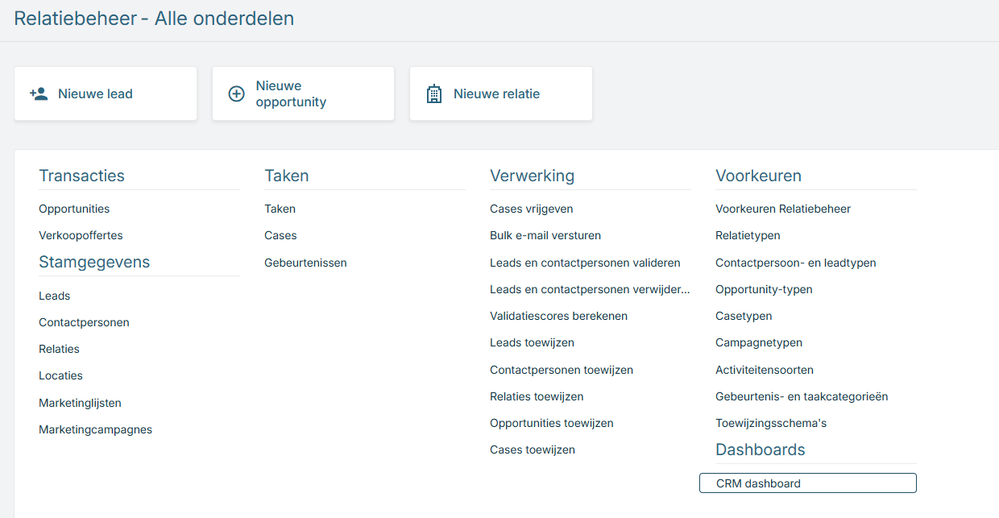Open the Opportunities link under Transacties

74,209
